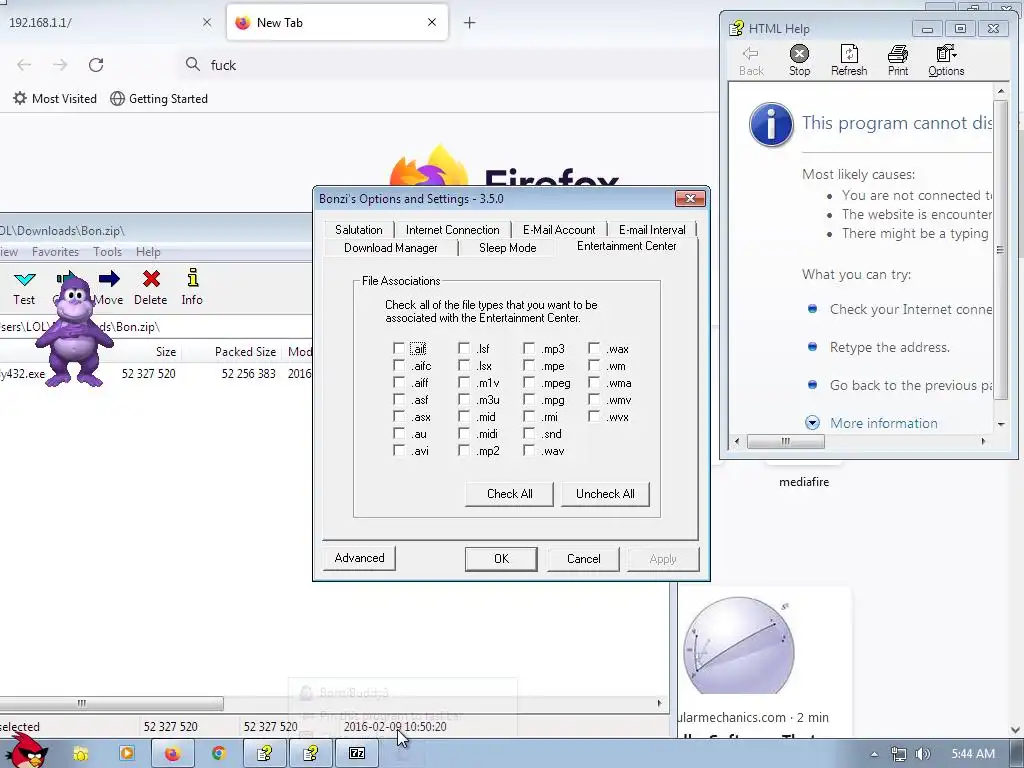
Task: Click the Refresh icon in HTML Help
Action: click(849, 54)
